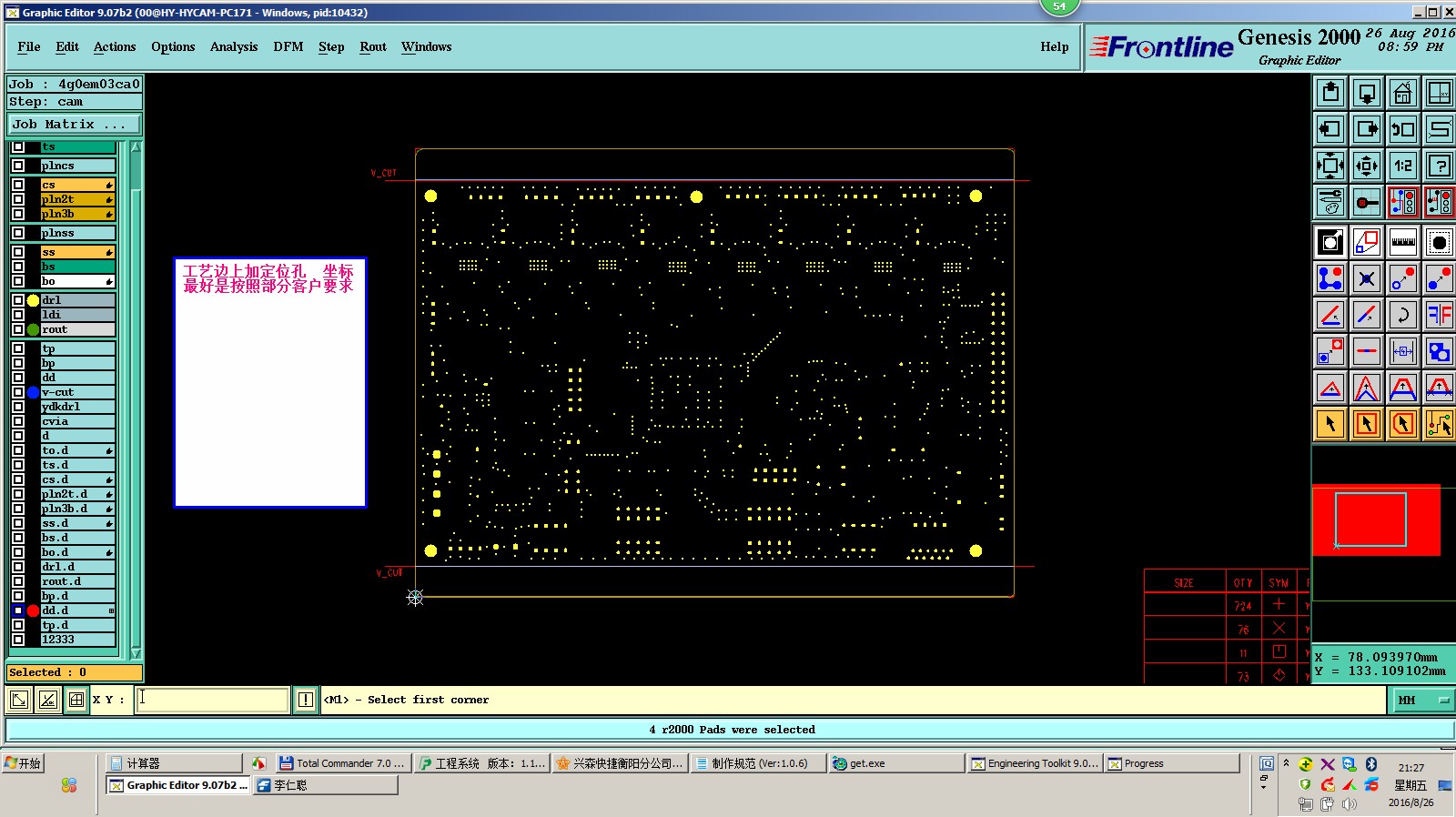This screenshot has width=1456, height=817.
Task: Click the layer list scroll up arrow
Action: pos(136,147)
